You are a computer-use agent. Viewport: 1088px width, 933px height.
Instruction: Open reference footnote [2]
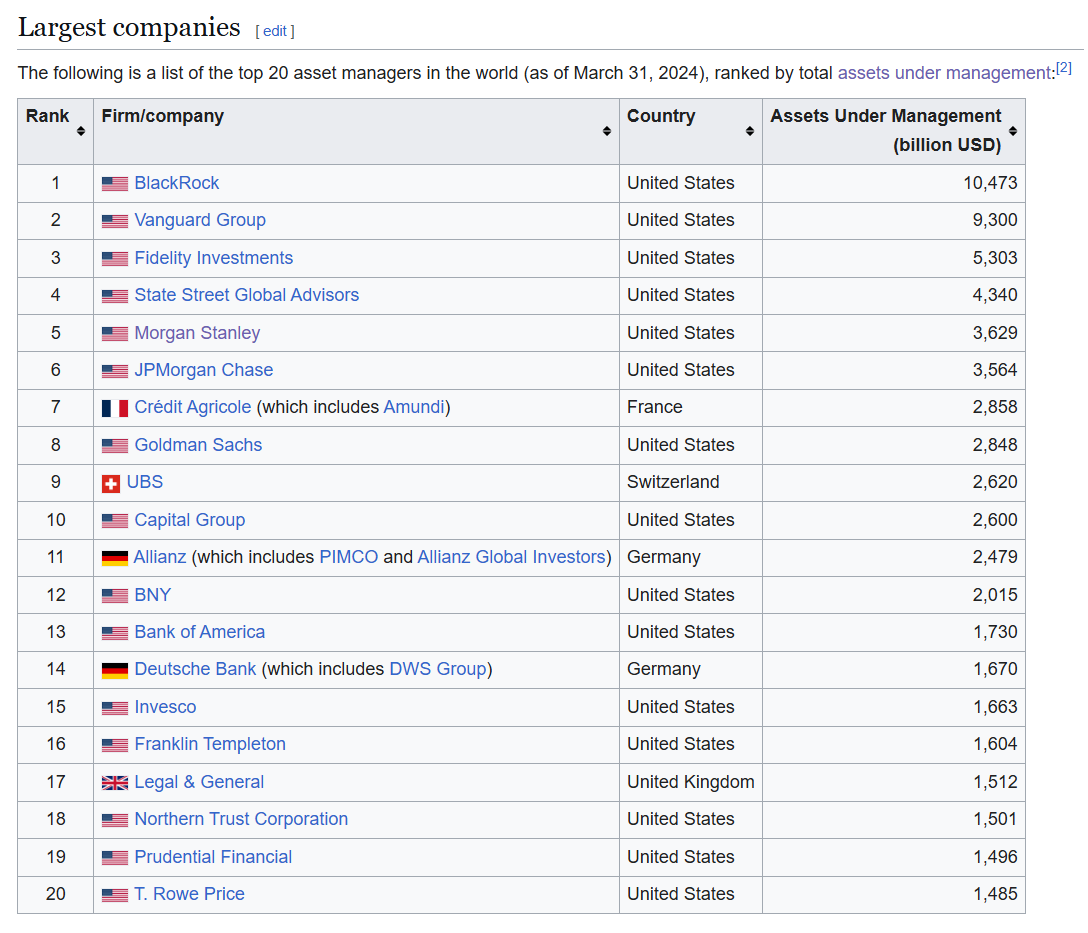1064,68
